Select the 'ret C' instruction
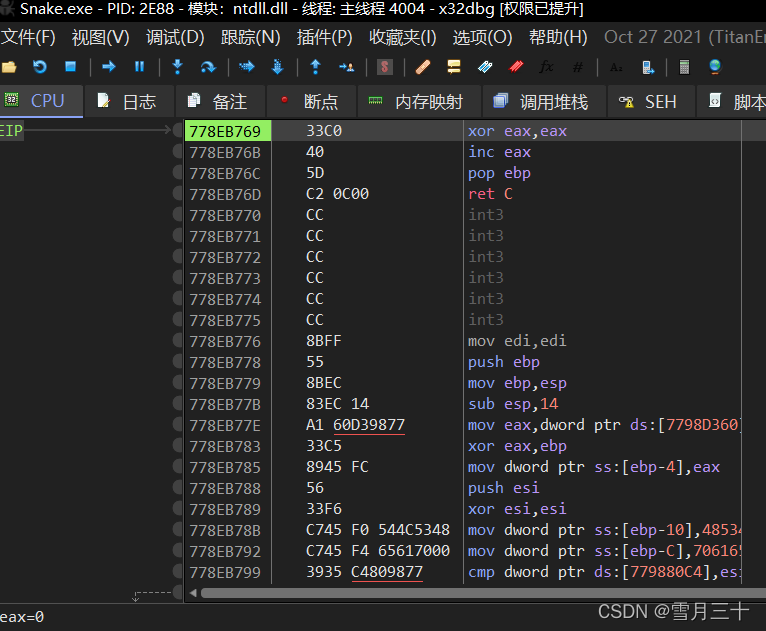The image size is (766, 631). click(490, 194)
